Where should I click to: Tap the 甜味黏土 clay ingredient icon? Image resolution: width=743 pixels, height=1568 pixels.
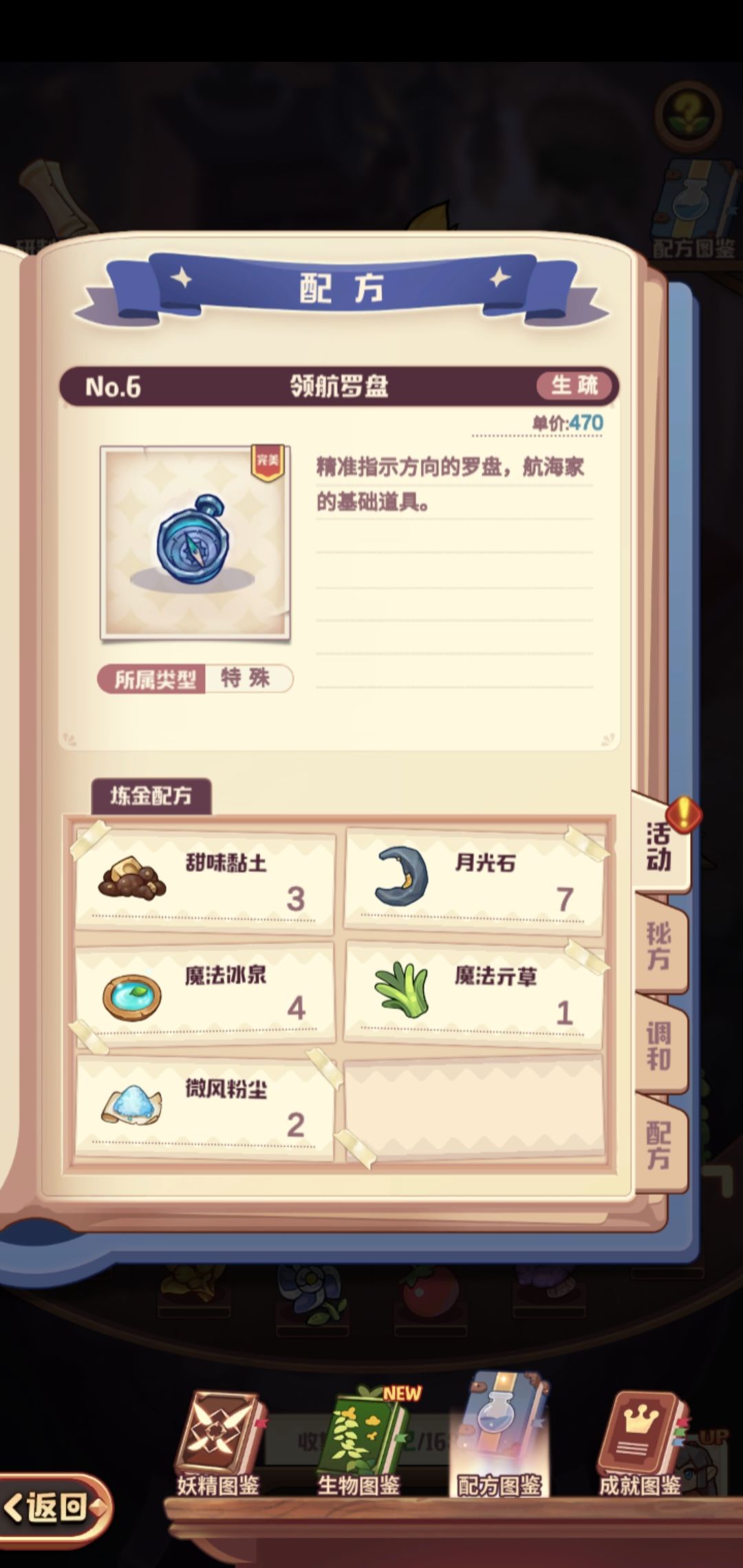click(x=132, y=878)
